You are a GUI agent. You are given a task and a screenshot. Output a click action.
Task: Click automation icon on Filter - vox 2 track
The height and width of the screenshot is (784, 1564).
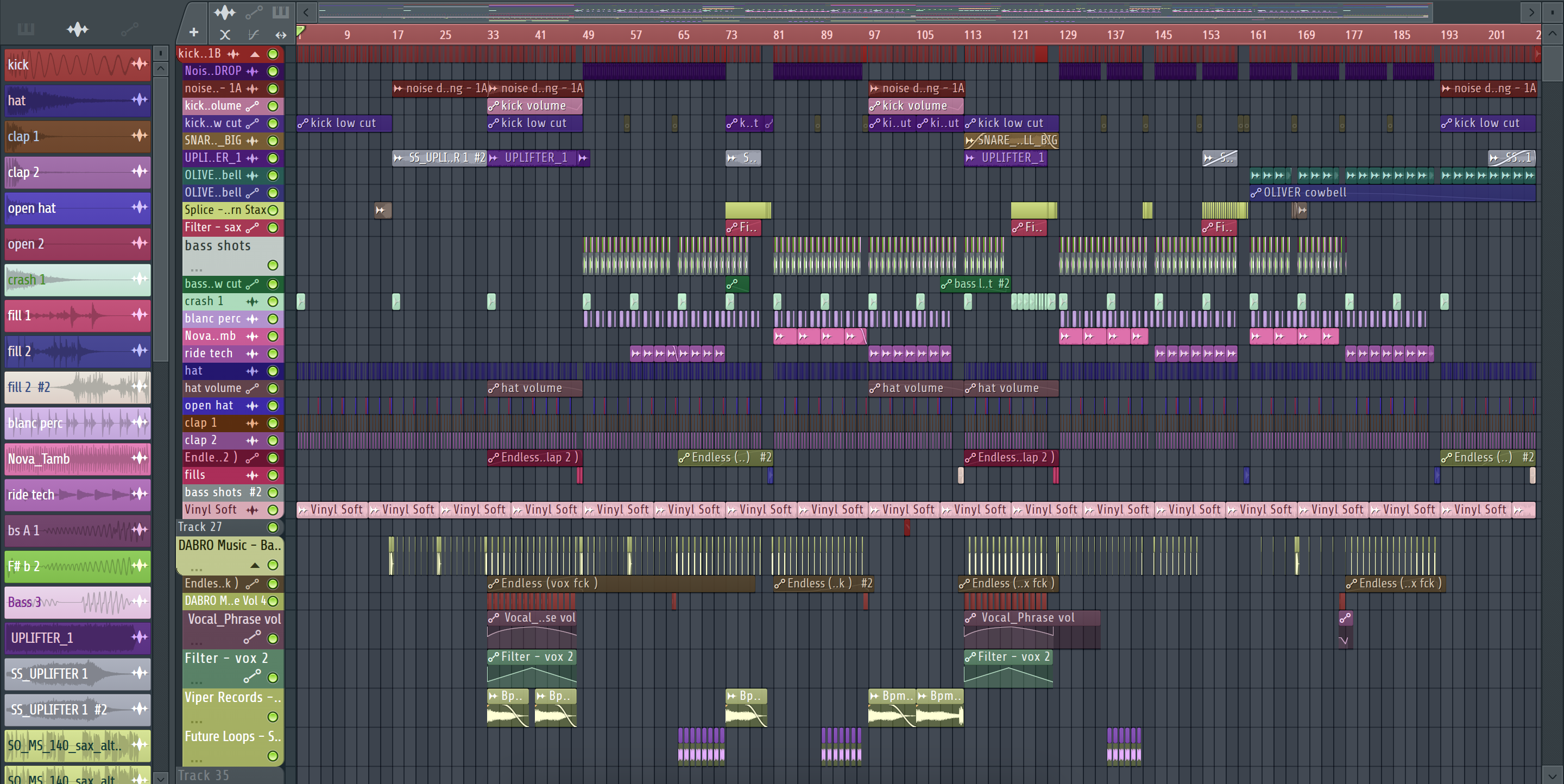coord(252,676)
